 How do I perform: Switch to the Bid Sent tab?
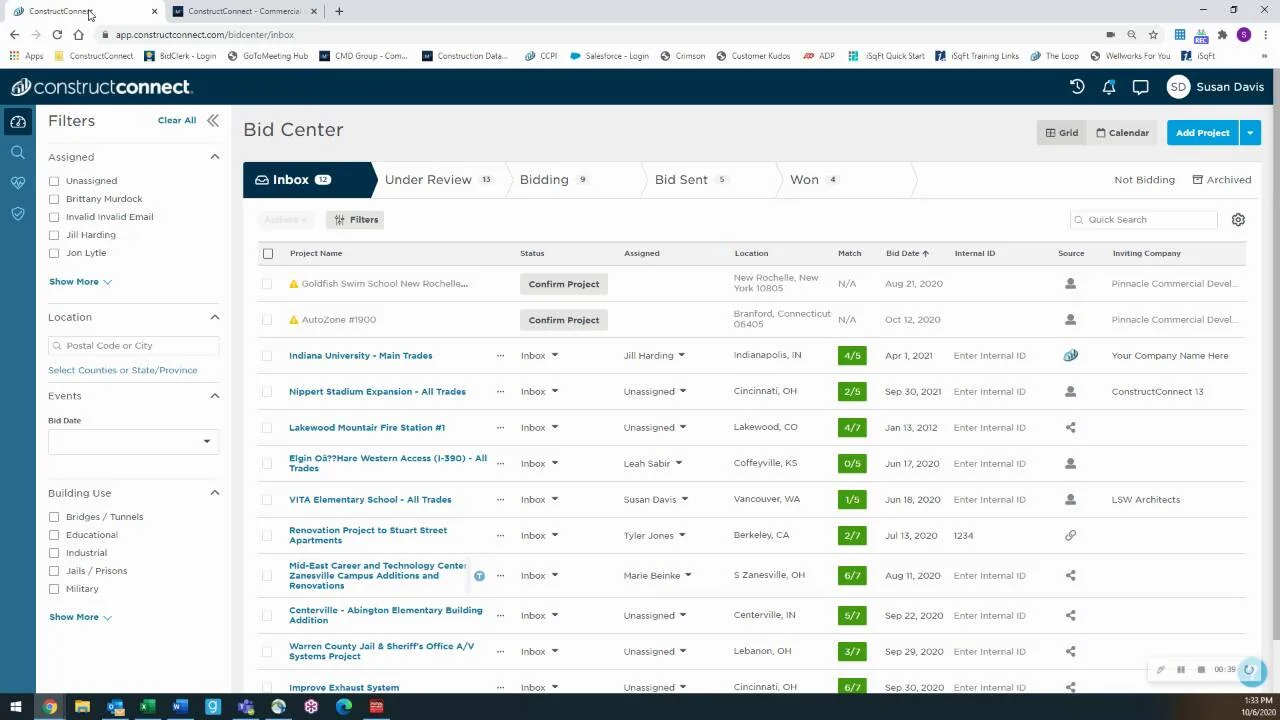click(x=681, y=180)
